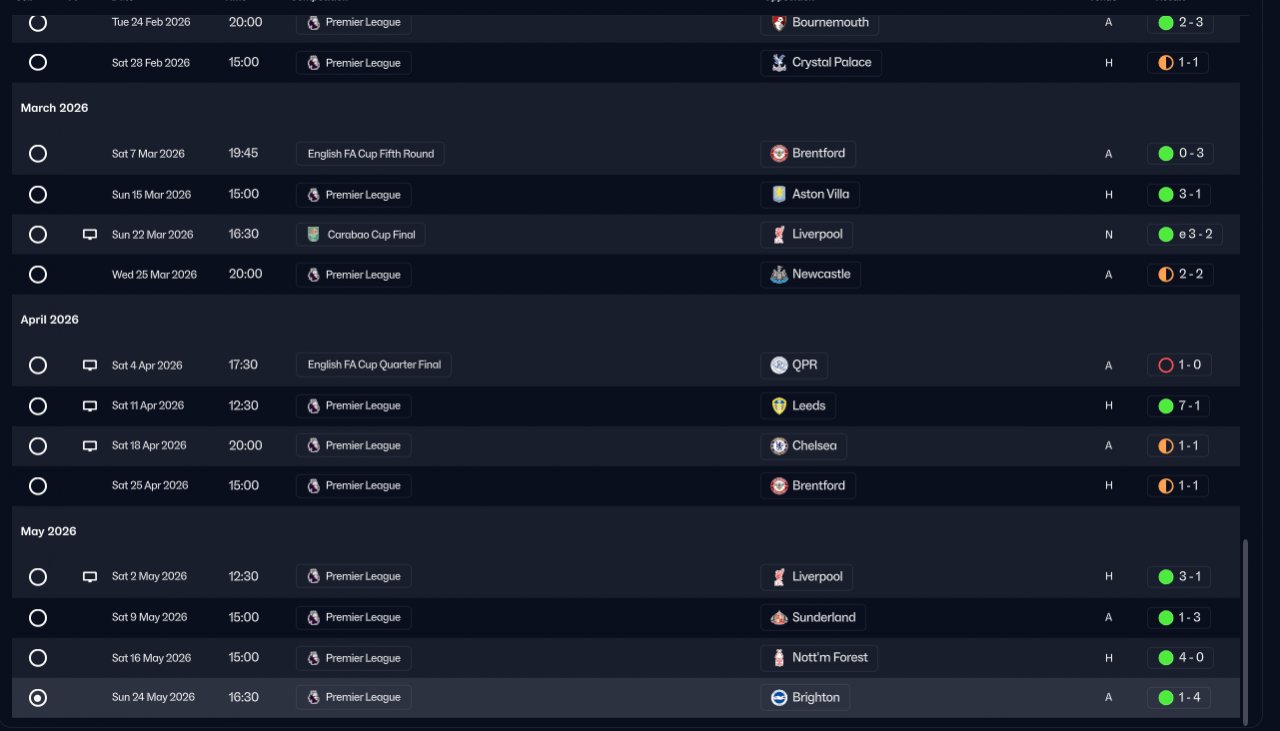Viewport: 1280px width, 731px height.
Task: Click the 1 - 0 loss result versus QPR
Action: (x=1180, y=365)
